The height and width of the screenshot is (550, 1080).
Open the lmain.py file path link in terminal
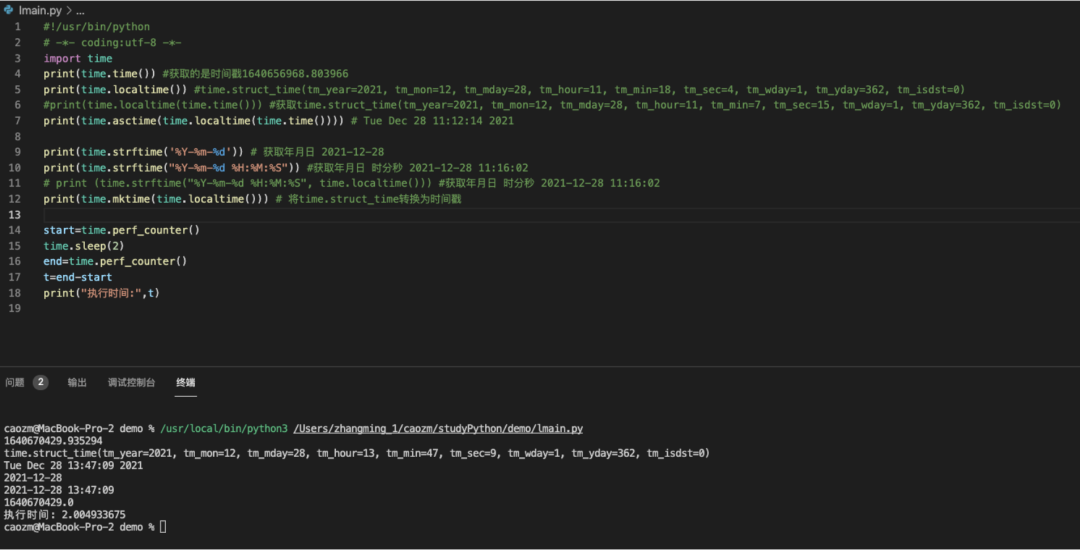click(438, 428)
